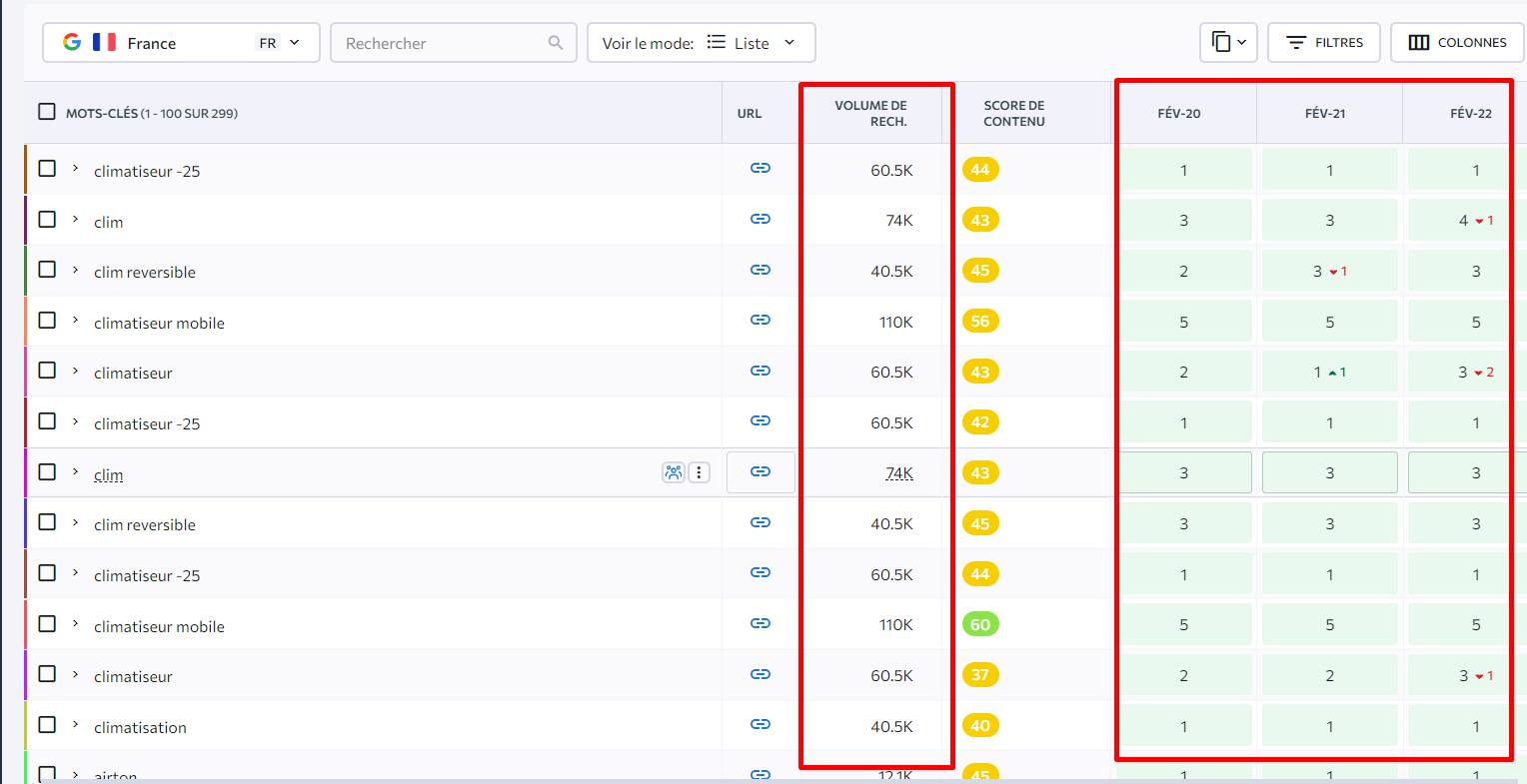Tick the select-all checkbox beside MOTS-CLÉS
The width and height of the screenshot is (1527, 784).
tap(47, 111)
